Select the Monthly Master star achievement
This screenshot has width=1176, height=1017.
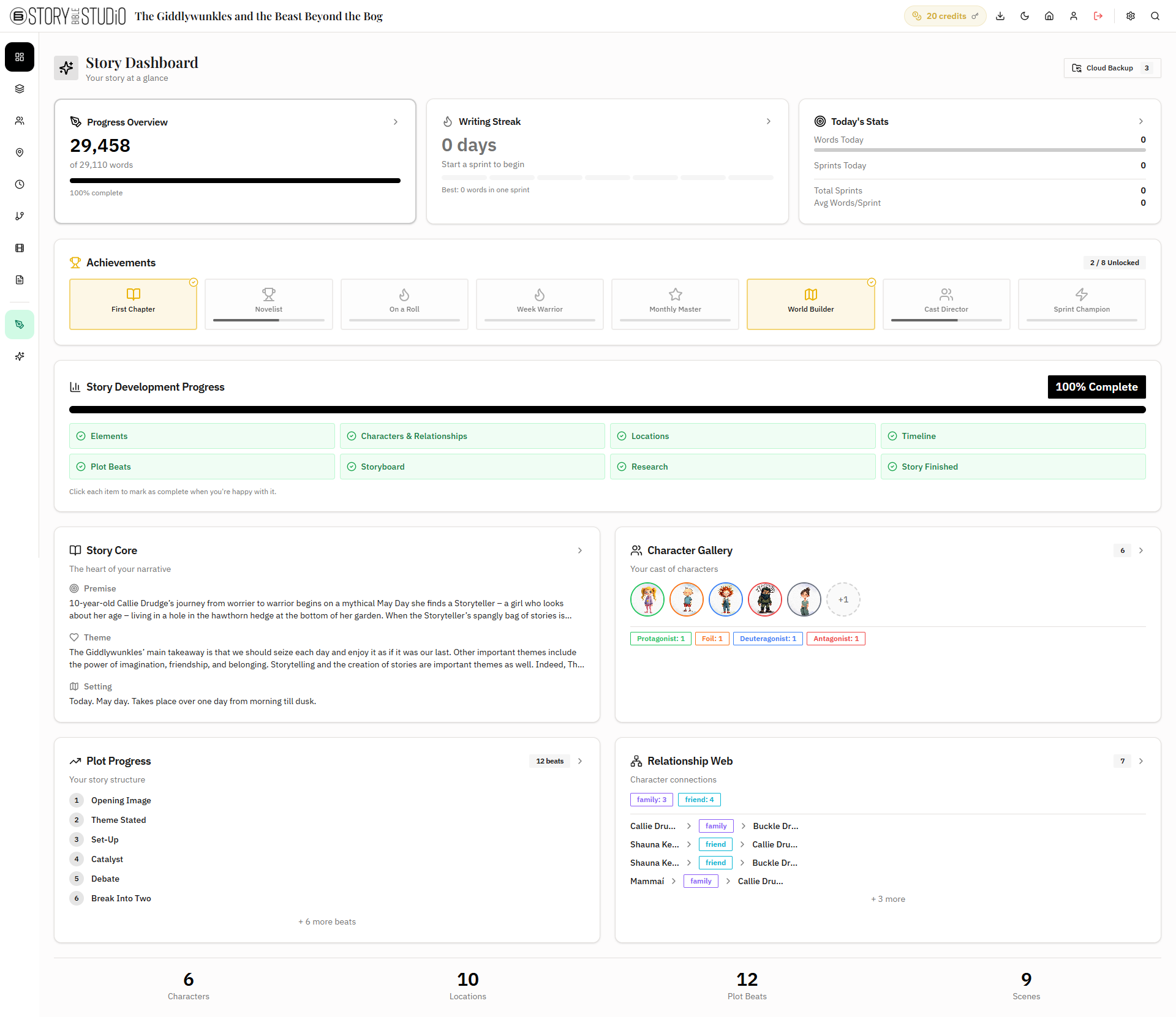click(675, 304)
